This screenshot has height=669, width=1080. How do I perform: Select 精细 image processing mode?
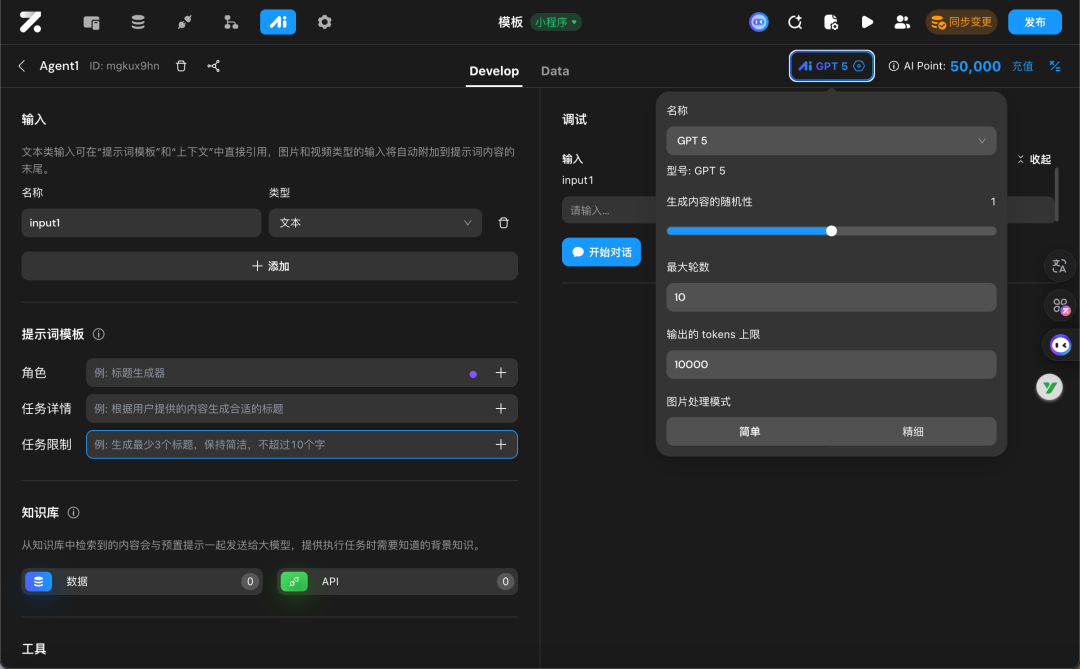coord(913,431)
